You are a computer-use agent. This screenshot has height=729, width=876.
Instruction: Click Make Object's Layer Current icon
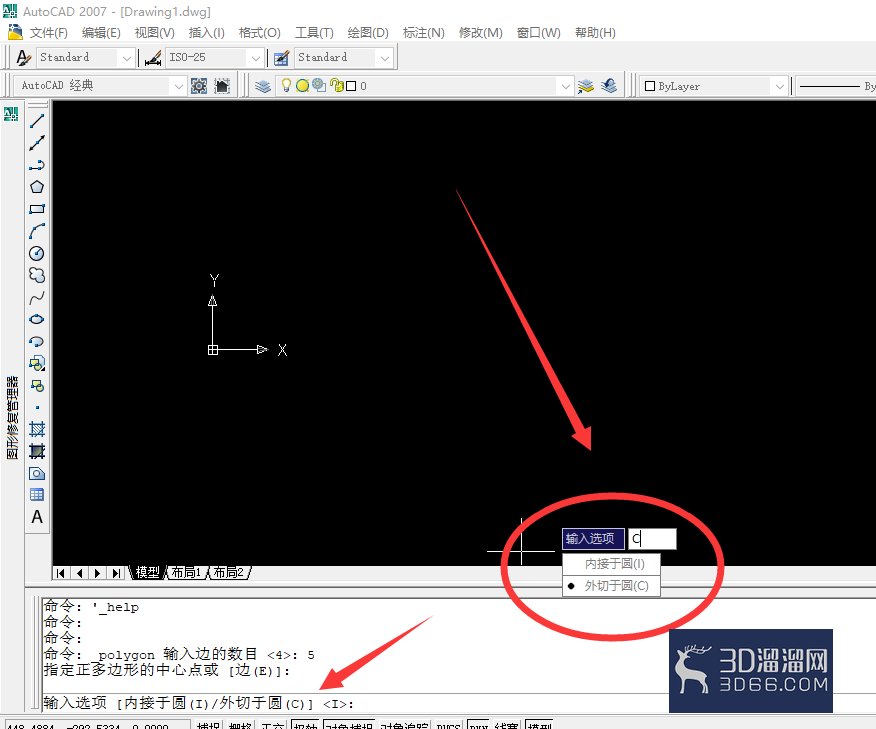click(585, 86)
